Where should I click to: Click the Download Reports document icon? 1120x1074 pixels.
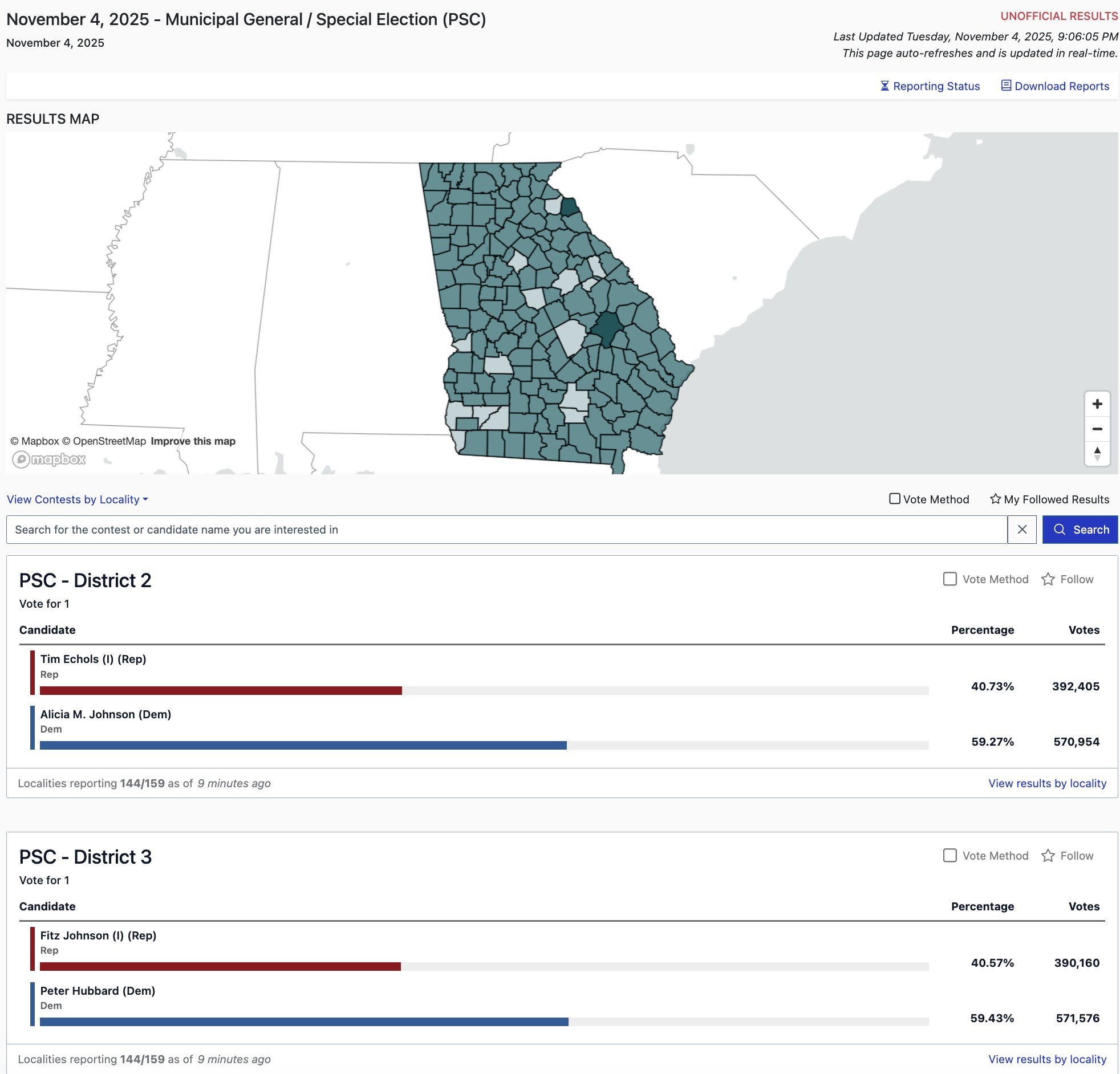(x=1006, y=86)
